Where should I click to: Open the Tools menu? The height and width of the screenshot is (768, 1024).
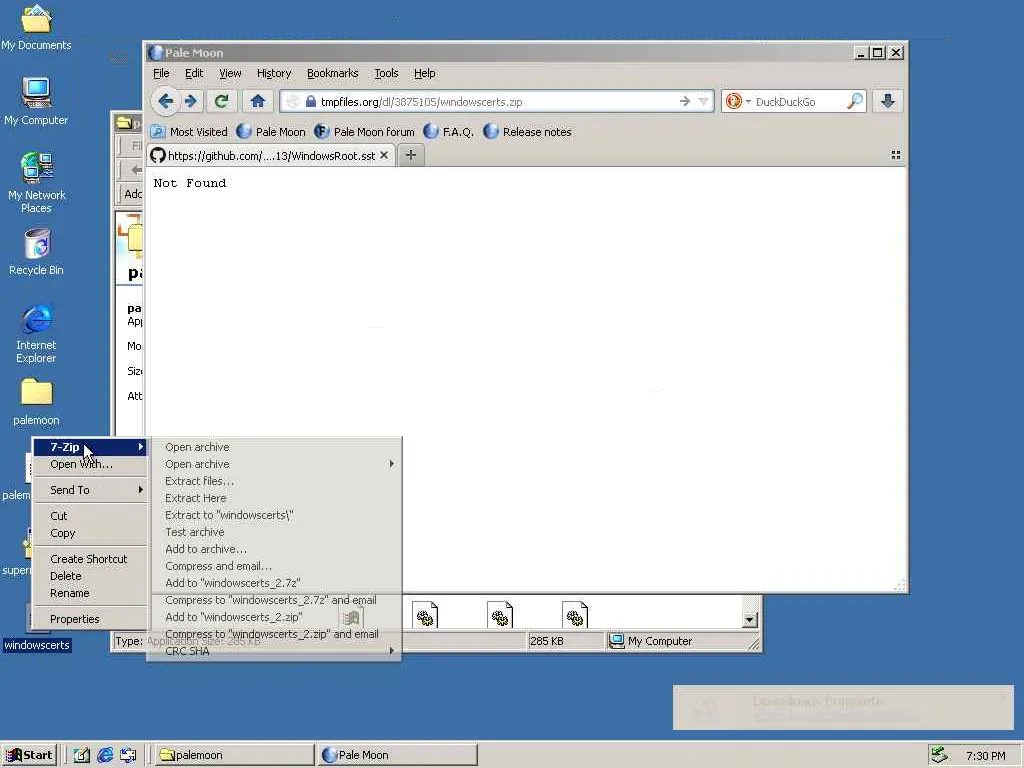pos(386,73)
